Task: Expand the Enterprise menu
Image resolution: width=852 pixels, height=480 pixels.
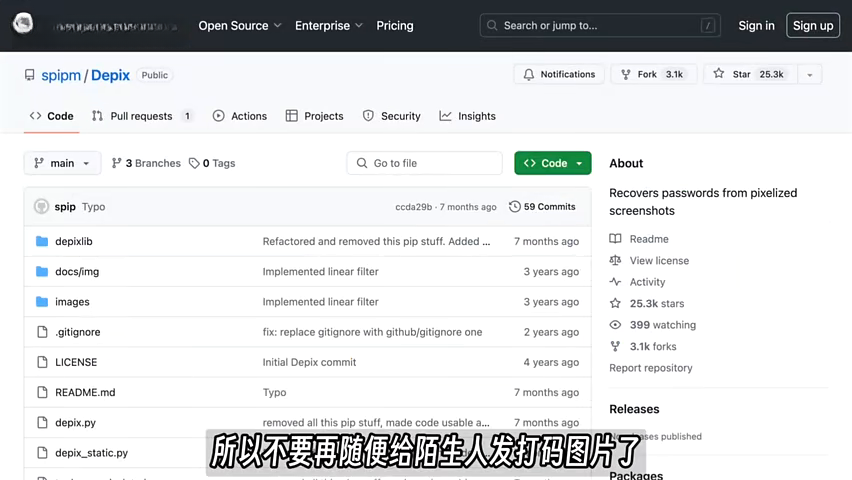Action: click(329, 26)
